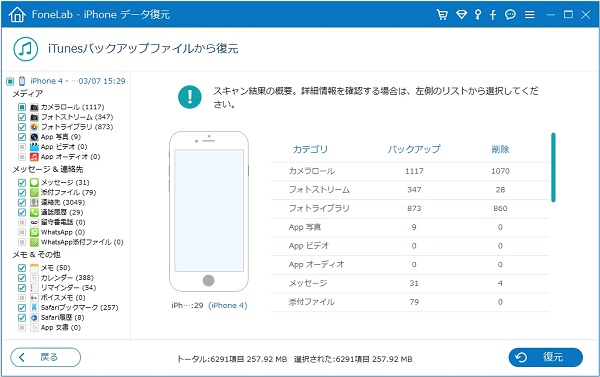Viewport: 600px width, 377px height.
Task: Click the メディア section heading
Action: (28, 94)
